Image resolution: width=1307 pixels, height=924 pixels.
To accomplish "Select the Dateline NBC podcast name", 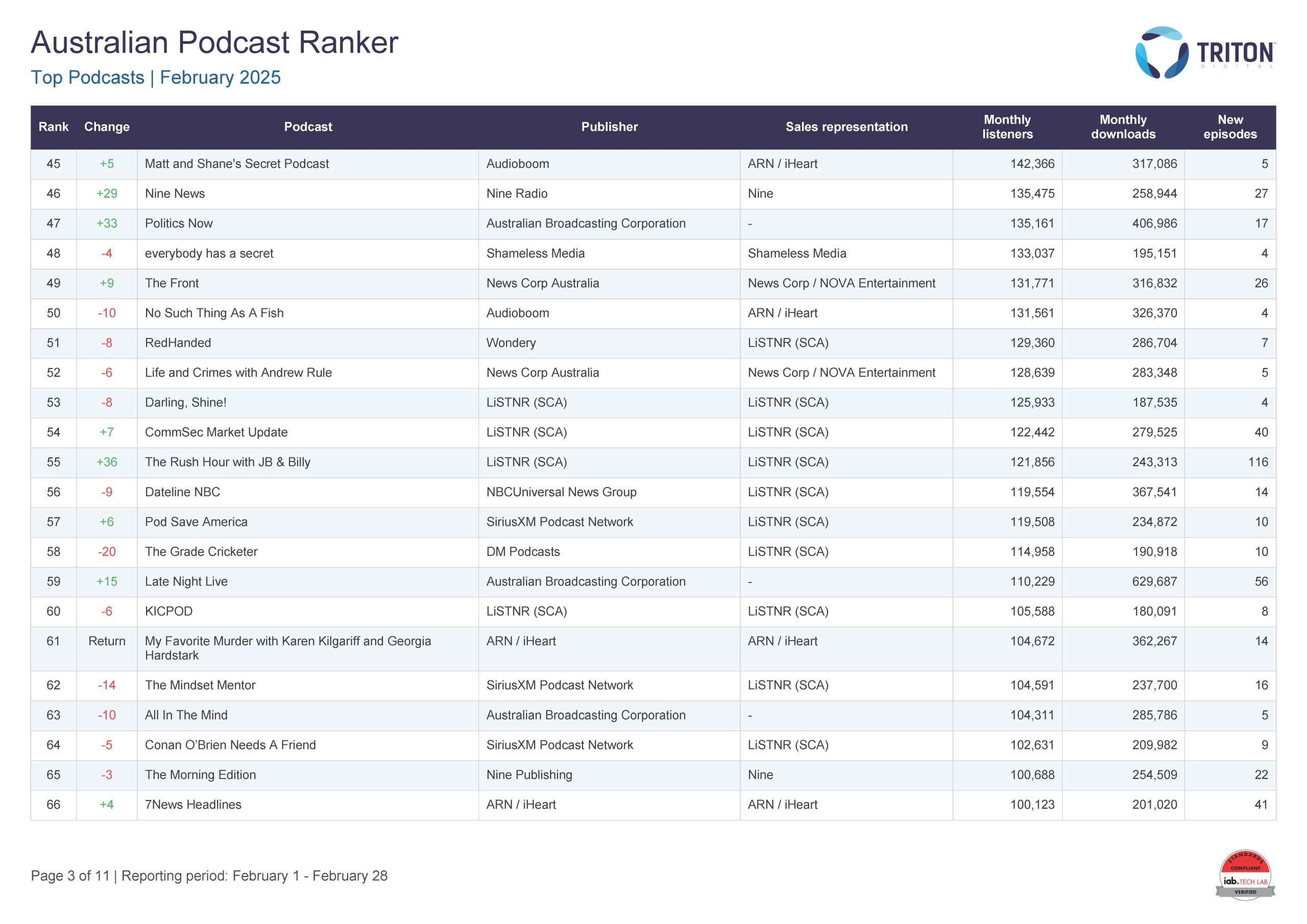I will 182,492.
